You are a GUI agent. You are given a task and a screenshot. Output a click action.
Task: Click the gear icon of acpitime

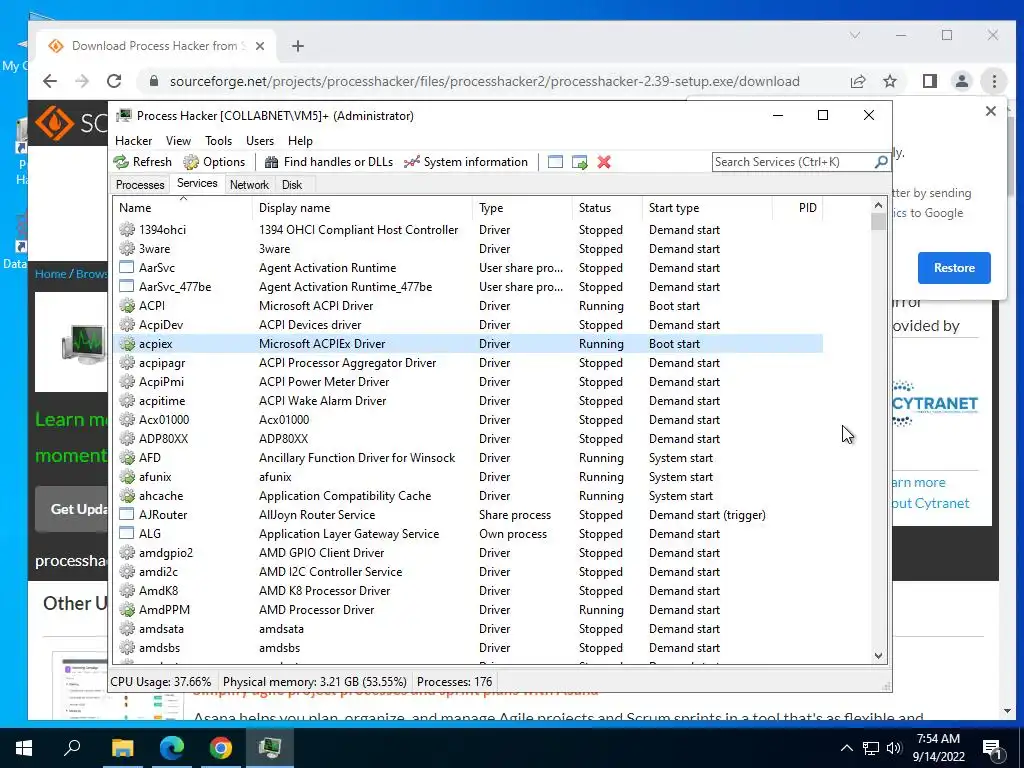127,400
